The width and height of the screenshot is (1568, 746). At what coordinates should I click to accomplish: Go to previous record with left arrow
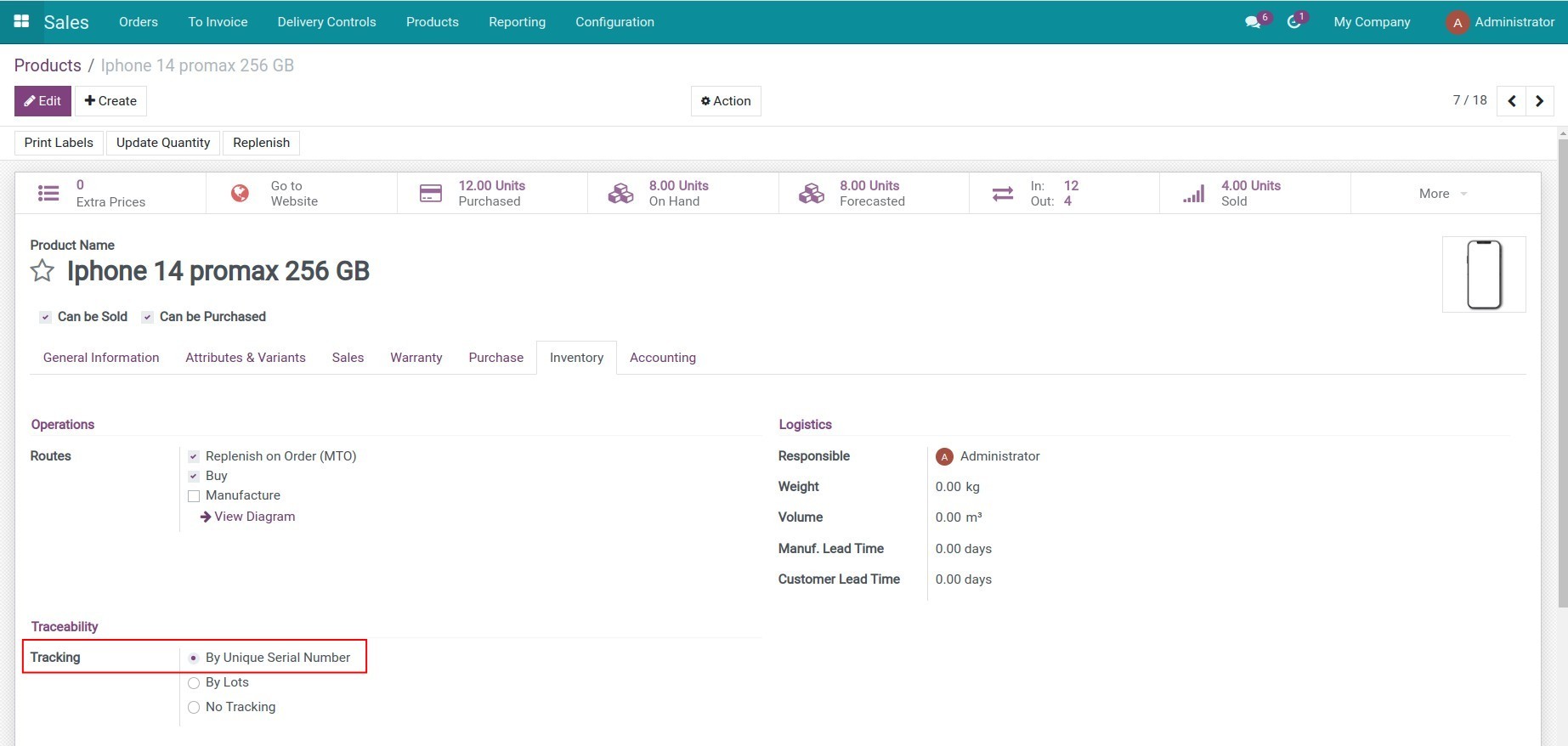(x=1511, y=101)
